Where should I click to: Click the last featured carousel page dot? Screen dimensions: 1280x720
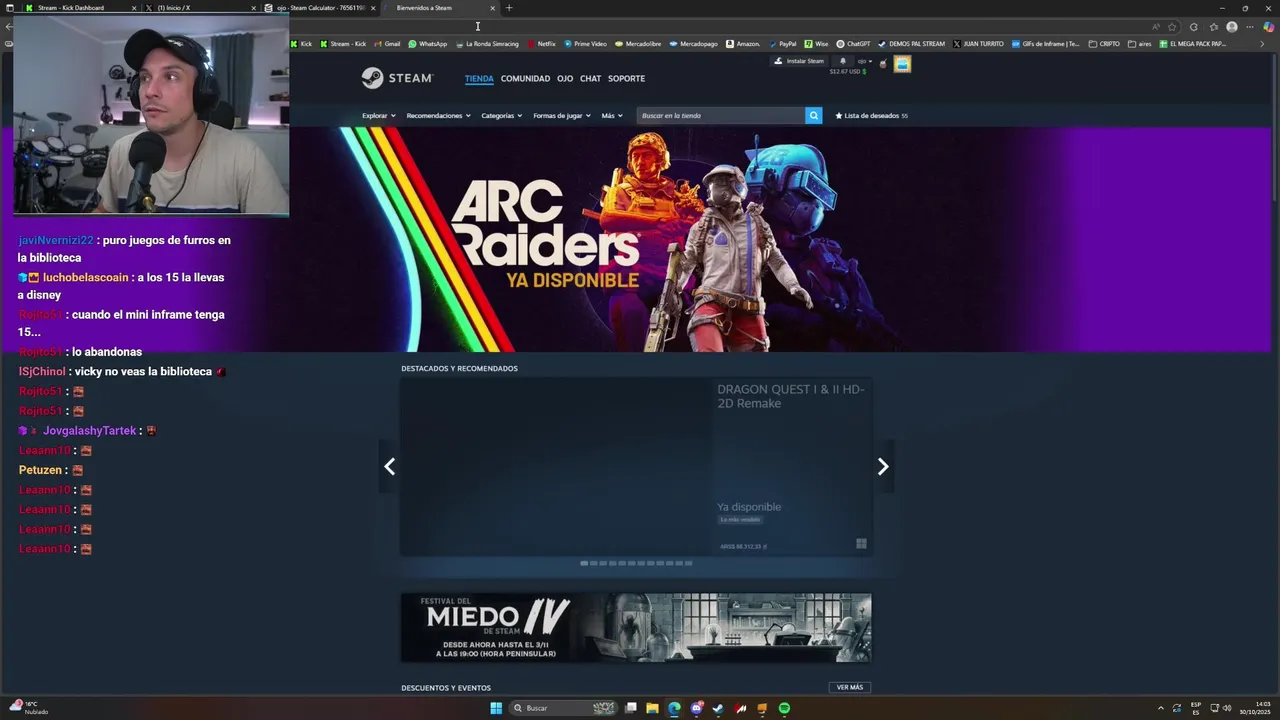[688, 563]
